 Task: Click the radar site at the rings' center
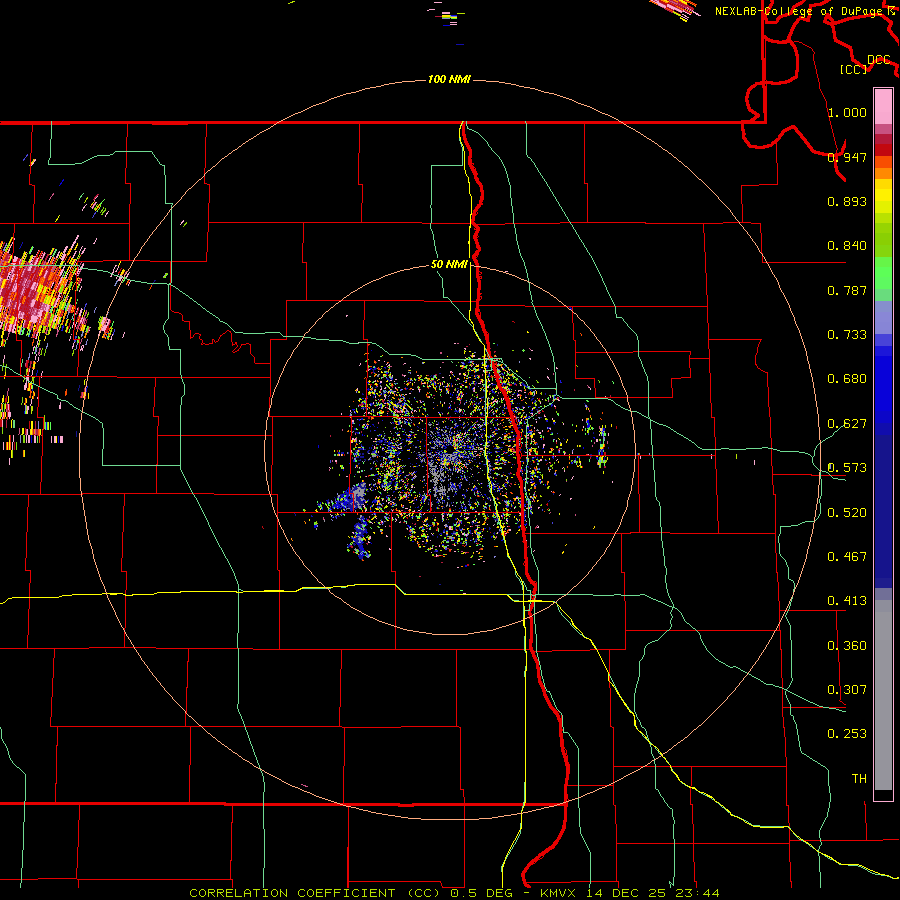tap(449, 451)
